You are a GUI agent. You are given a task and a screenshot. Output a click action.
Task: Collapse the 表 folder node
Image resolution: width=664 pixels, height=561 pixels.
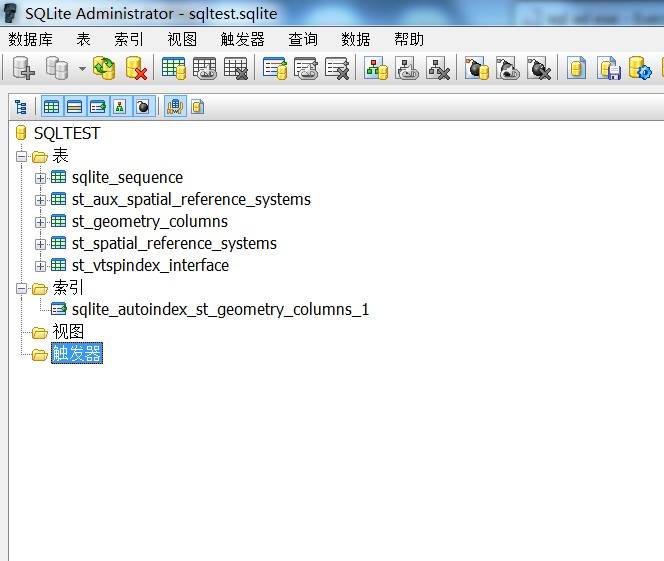[21, 157]
